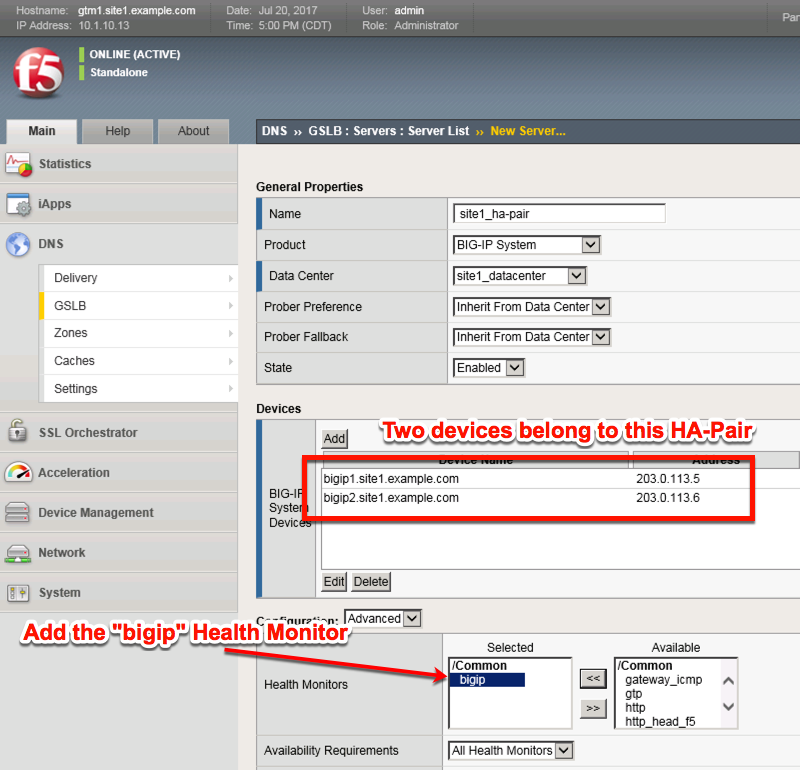Screen dimensions: 800x770
Task: Move monitor to Selected with << button
Action: (593, 678)
